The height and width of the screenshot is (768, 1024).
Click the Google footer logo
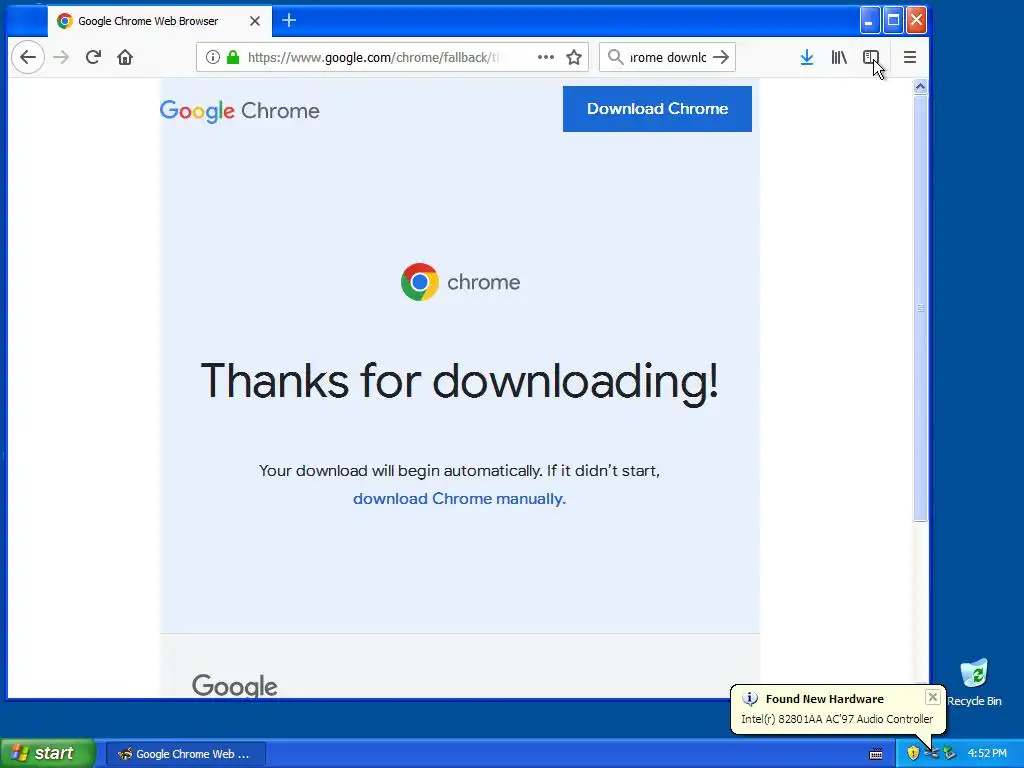[x=234, y=686]
